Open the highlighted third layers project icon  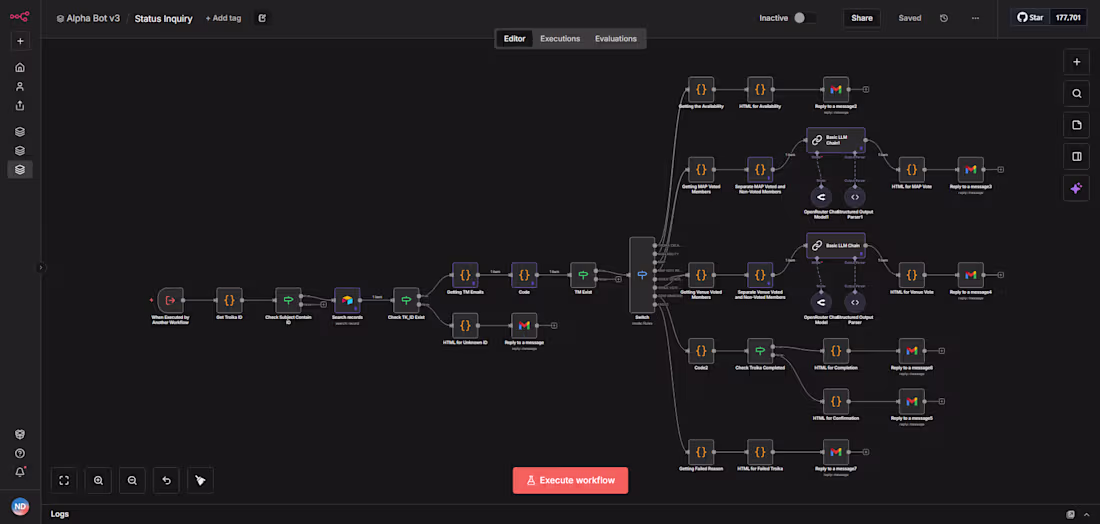tap(20, 169)
